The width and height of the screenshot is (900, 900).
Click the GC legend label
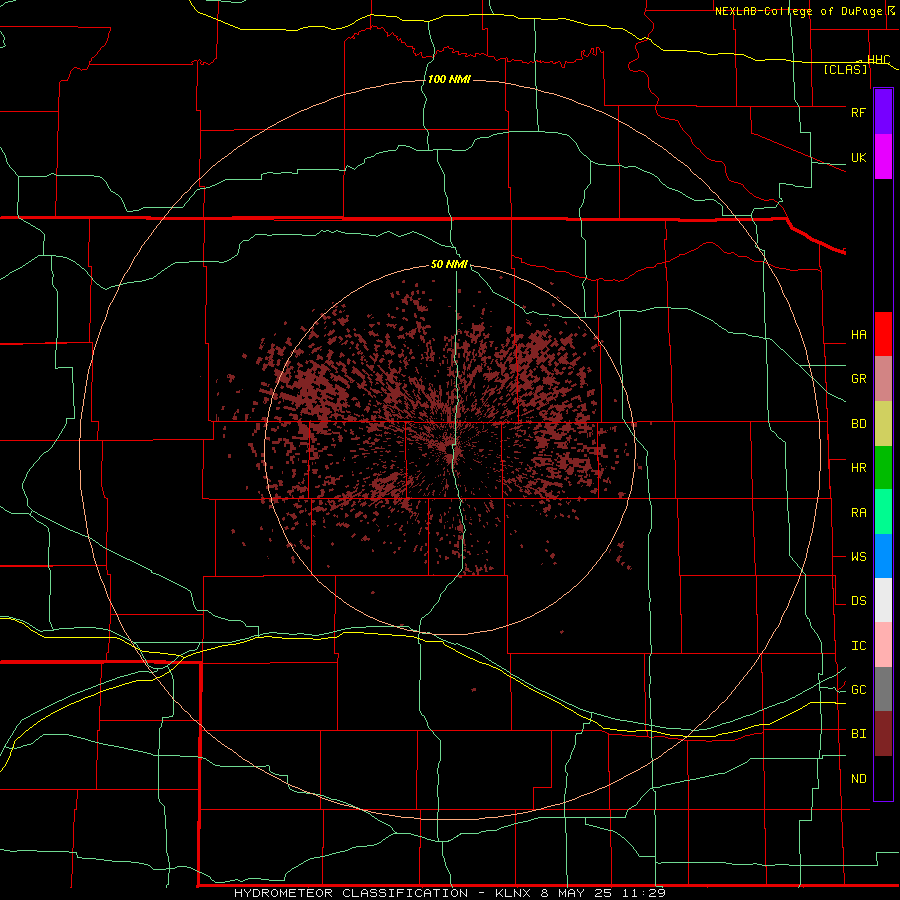coord(858,689)
